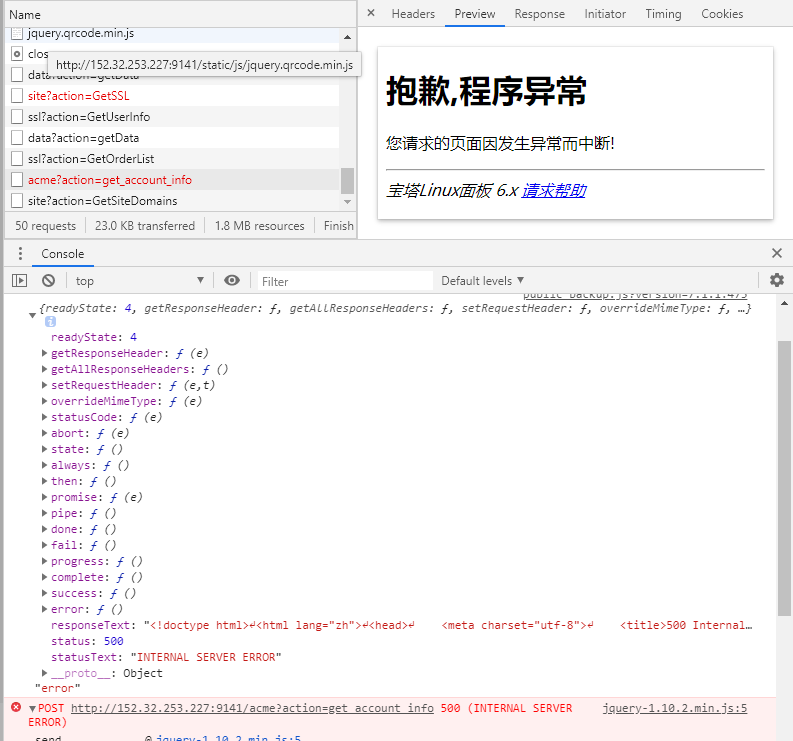Screen dimensions: 793x741
Task: Select the acme?action=get_account_info request
Action: 172,180
